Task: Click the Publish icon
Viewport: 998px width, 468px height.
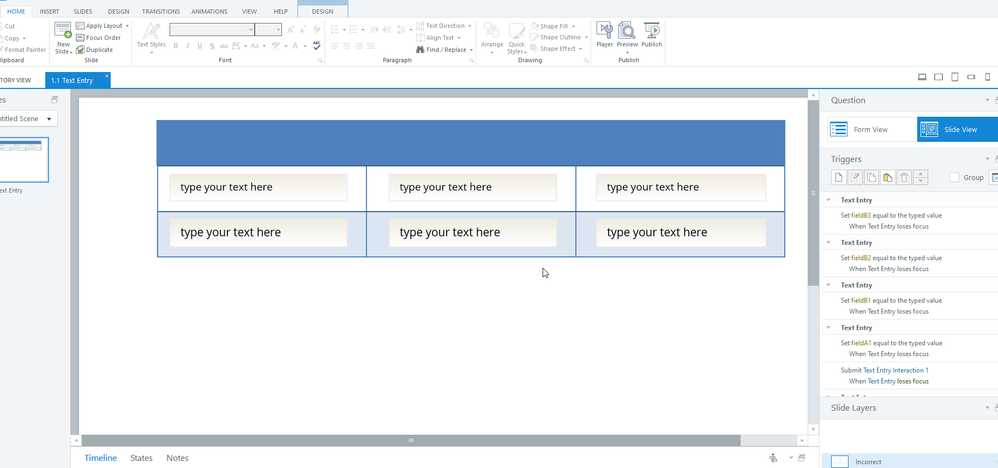Action: [652, 31]
